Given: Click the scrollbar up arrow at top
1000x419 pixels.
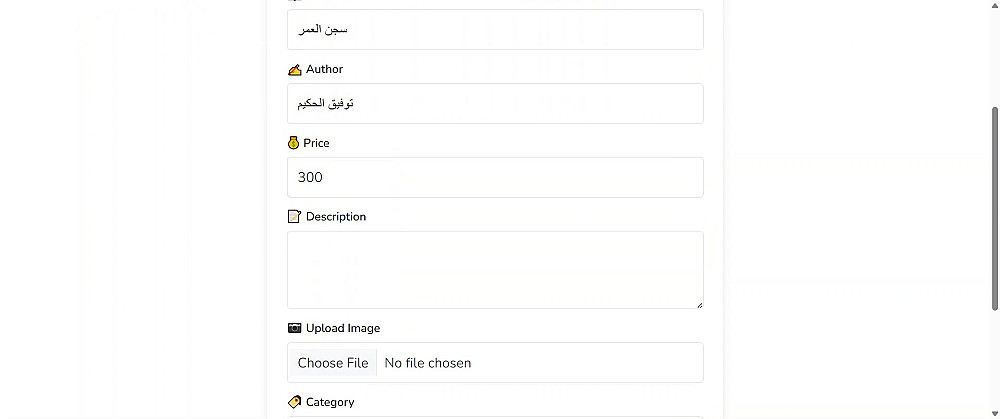Looking at the screenshot, I should click(995, 4).
